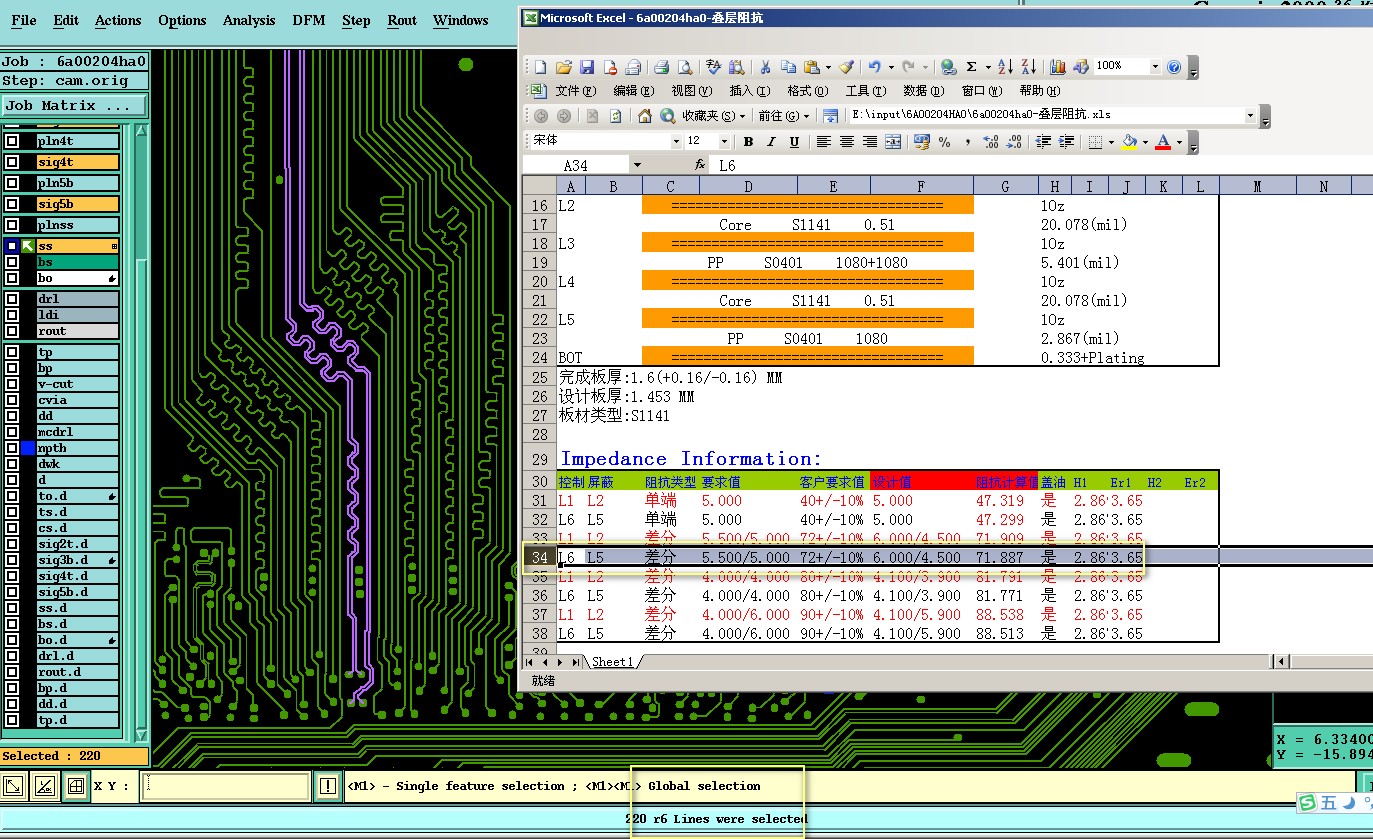Screen dimensions: 1373x839
Task: Toggle checkbox for layer sig4t
Action: click(12, 162)
